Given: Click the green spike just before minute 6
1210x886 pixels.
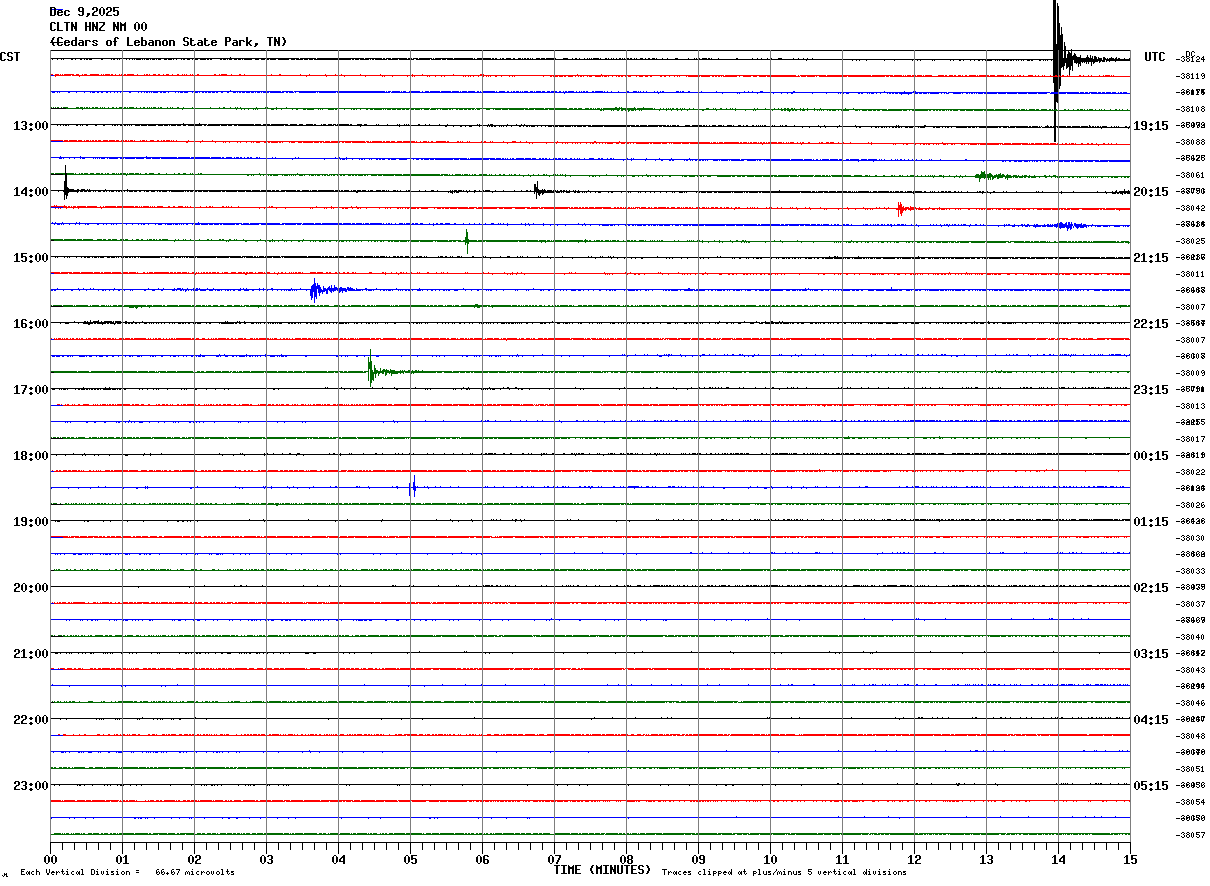Looking at the screenshot, I should 466,240.
